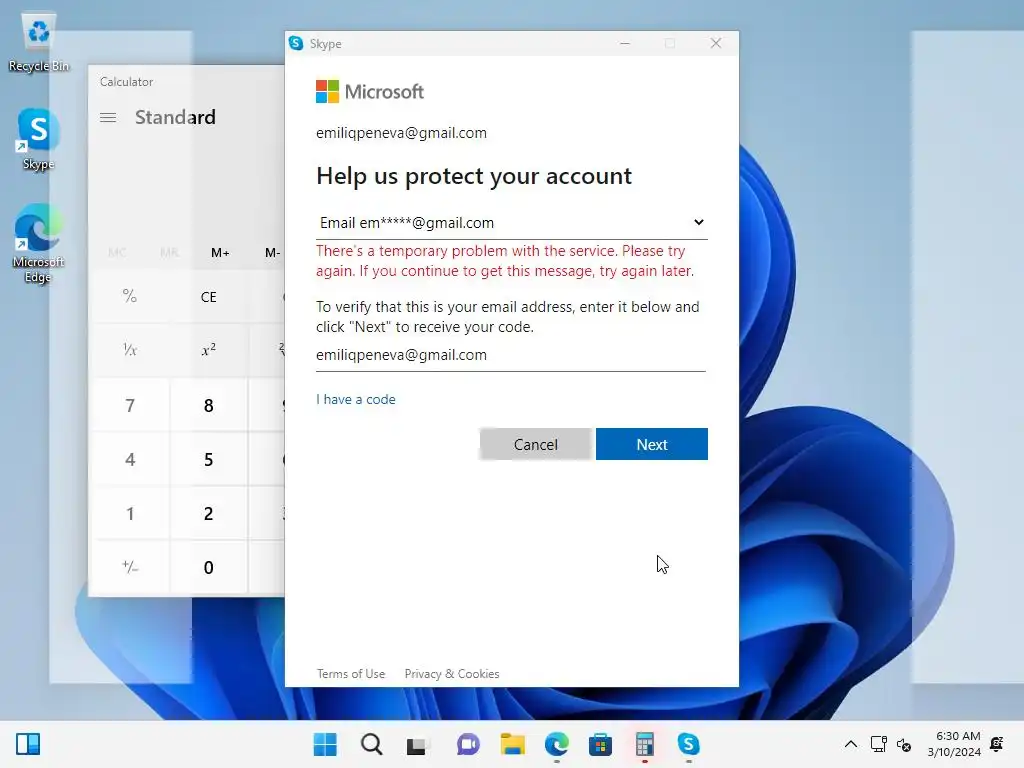This screenshot has width=1024, height=768.
Task: Click the red service error message
Action: click(505, 261)
